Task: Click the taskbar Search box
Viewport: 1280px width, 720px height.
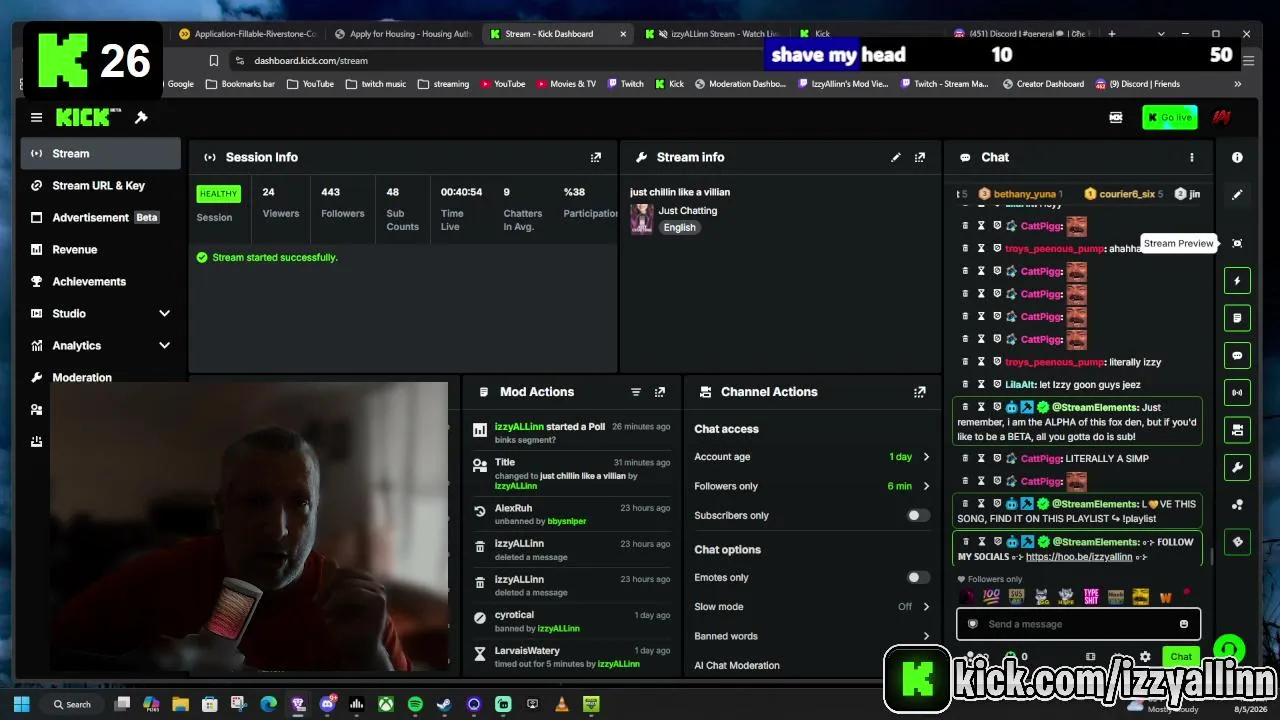Action: (x=73, y=704)
